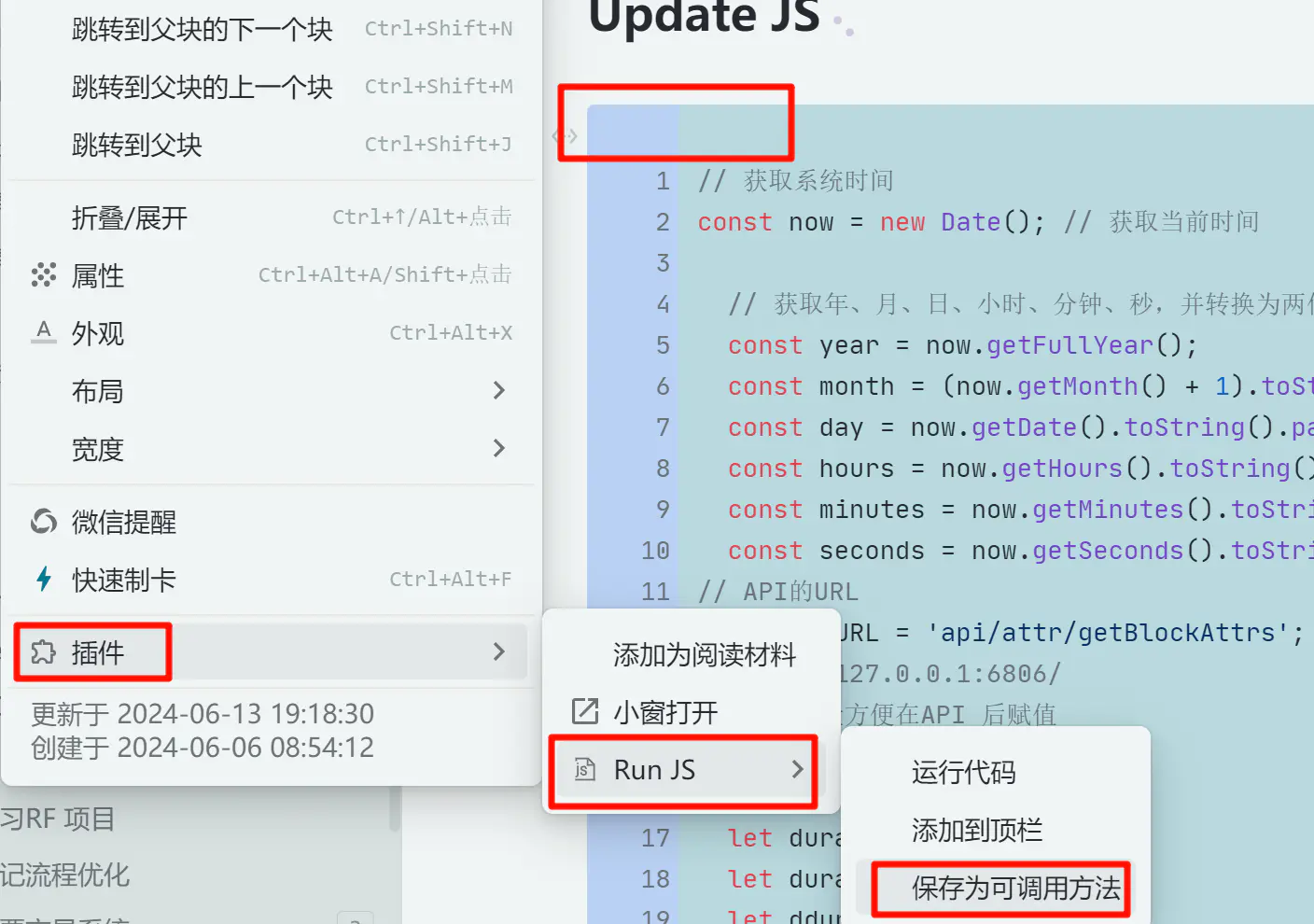
Task: Click the 记流程优化 sidebar item
Action: click(65, 875)
